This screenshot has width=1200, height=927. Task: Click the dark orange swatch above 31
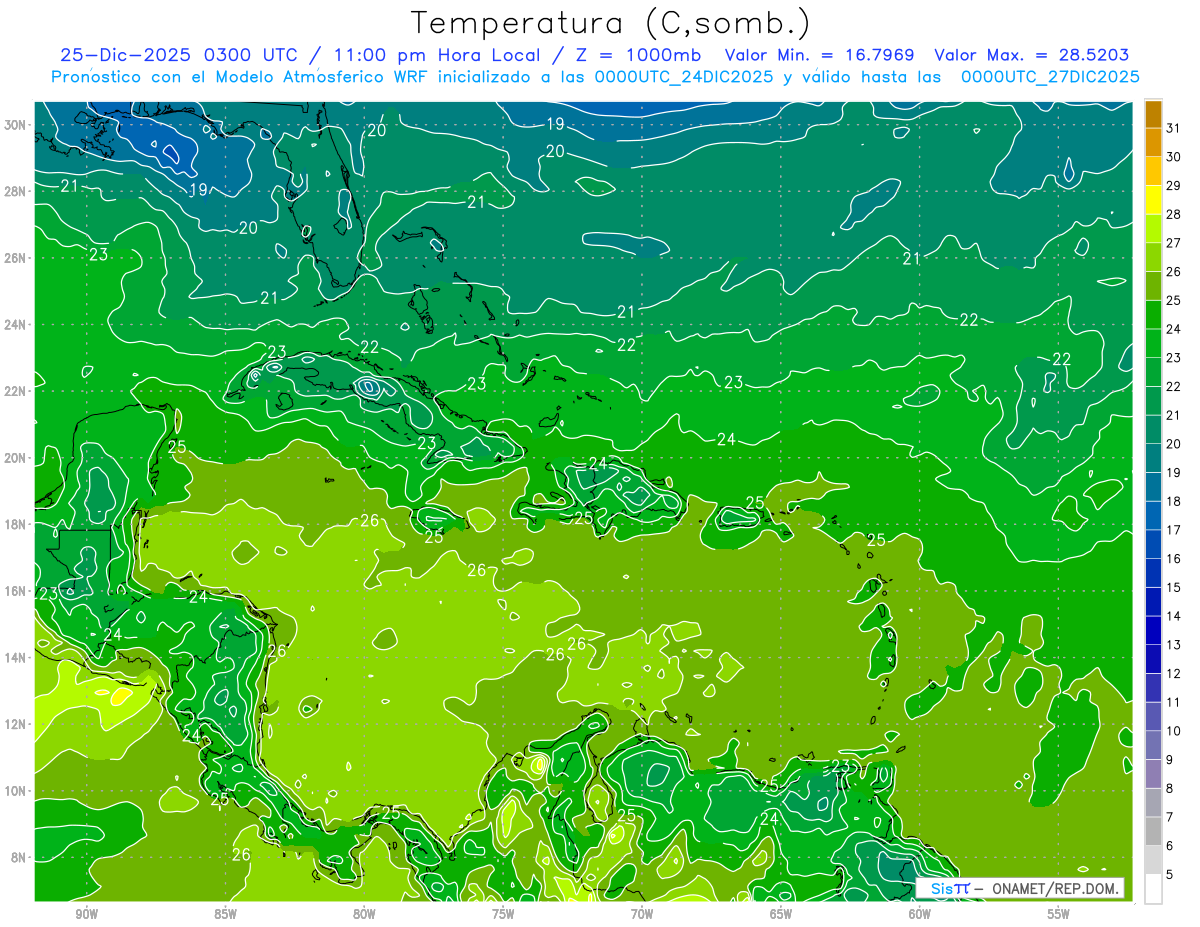(x=1153, y=114)
